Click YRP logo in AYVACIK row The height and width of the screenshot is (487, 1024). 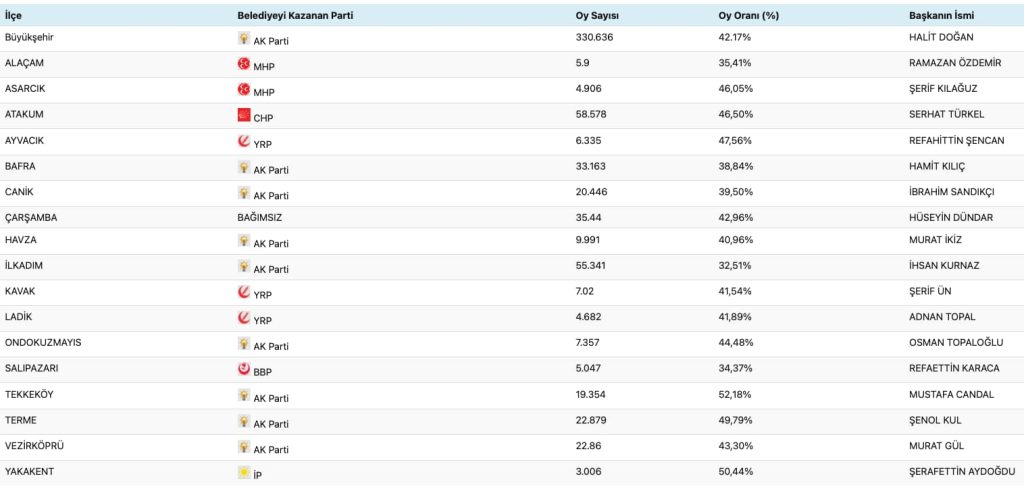[244, 142]
